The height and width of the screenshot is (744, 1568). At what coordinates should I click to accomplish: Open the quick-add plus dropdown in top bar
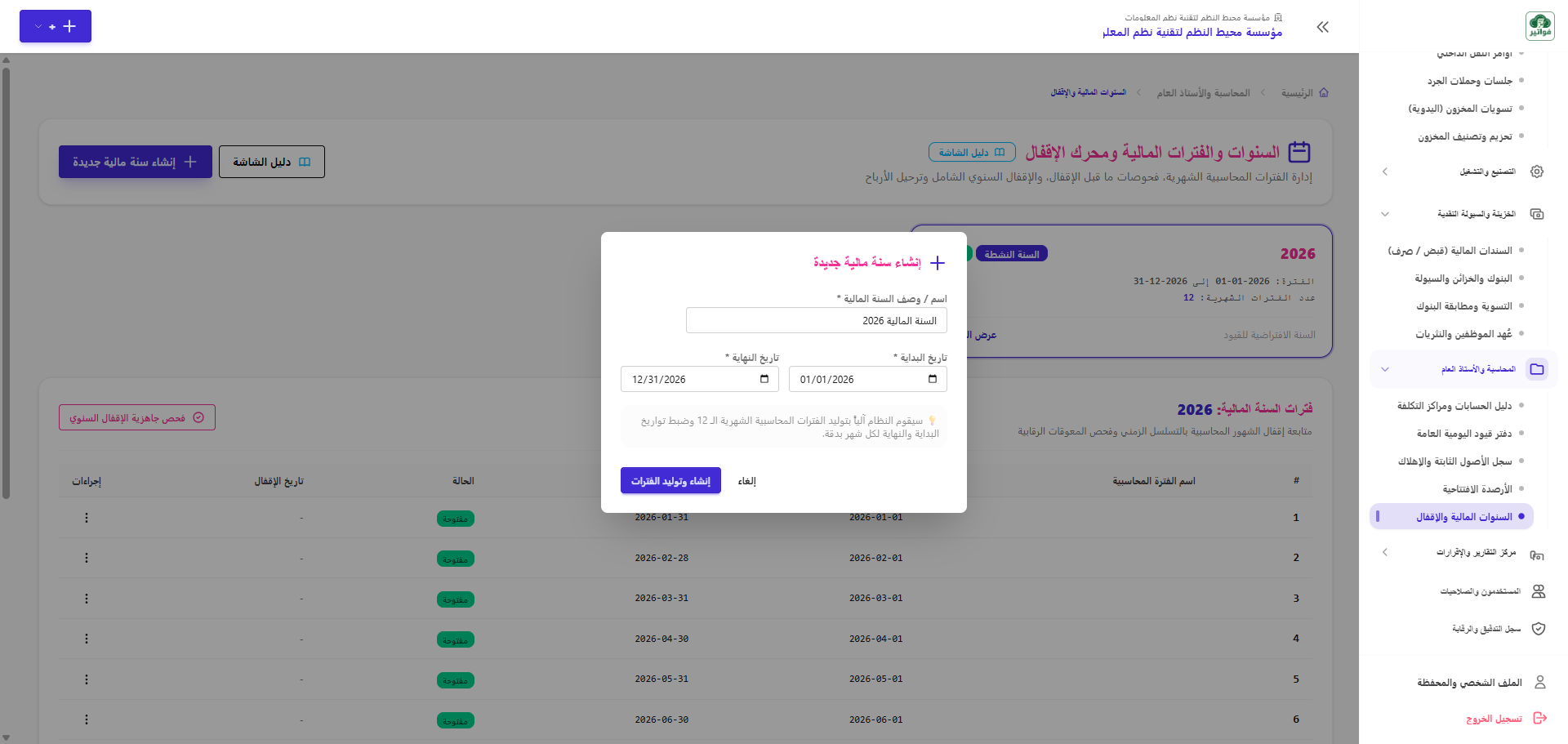click(x=56, y=26)
